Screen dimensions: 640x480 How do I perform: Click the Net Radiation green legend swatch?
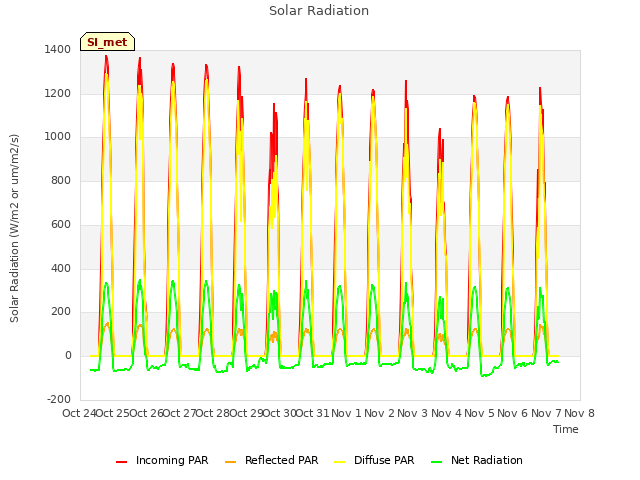point(437,462)
